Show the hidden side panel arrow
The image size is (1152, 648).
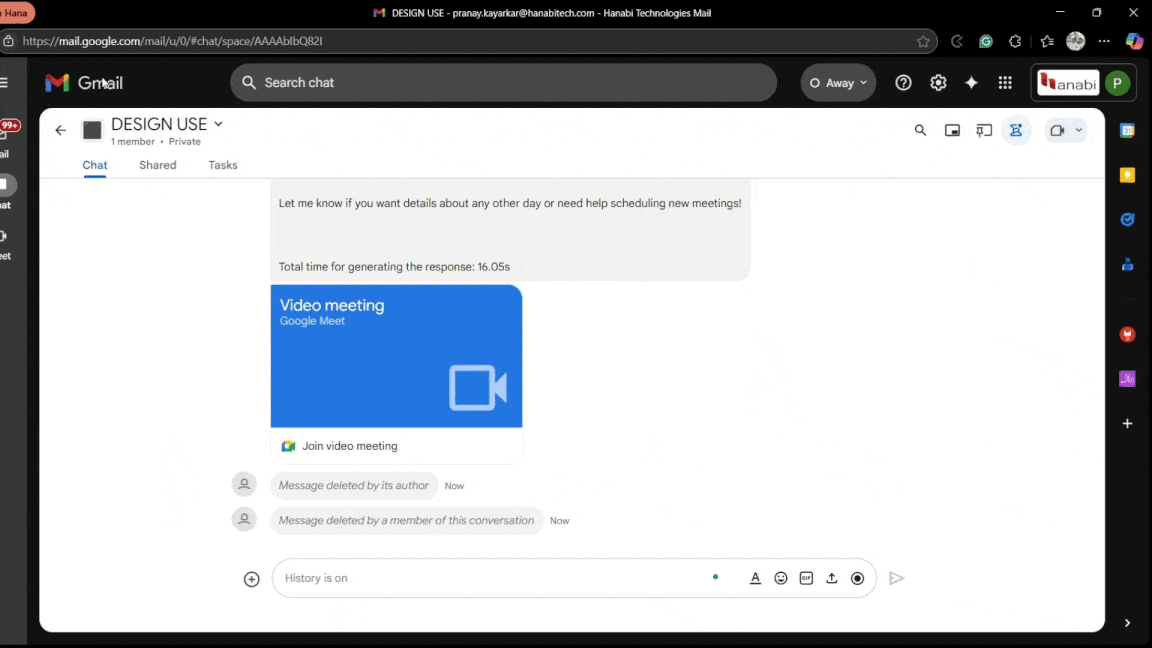pyautogui.click(x=1127, y=623)
